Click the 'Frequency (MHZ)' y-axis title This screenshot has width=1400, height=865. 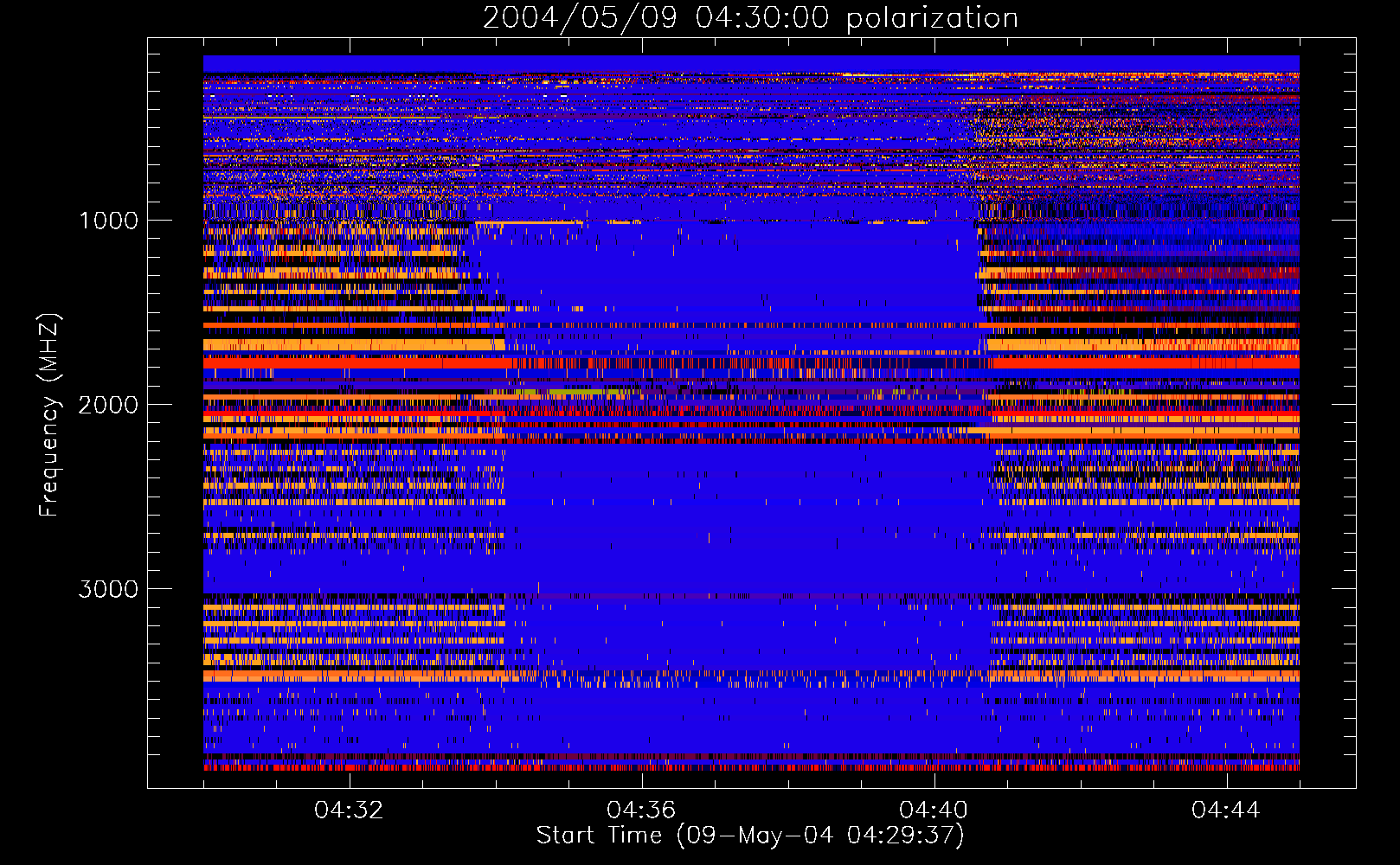(49, 415)
